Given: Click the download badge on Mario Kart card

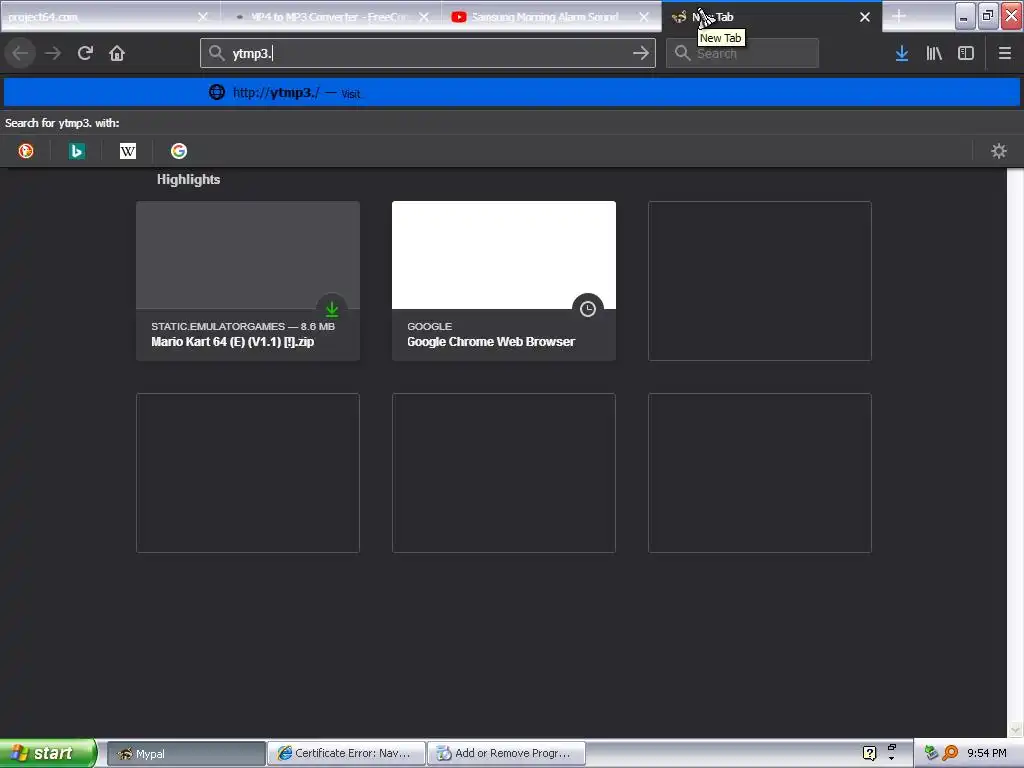Looking at the screenshot, I should [332, 309].
